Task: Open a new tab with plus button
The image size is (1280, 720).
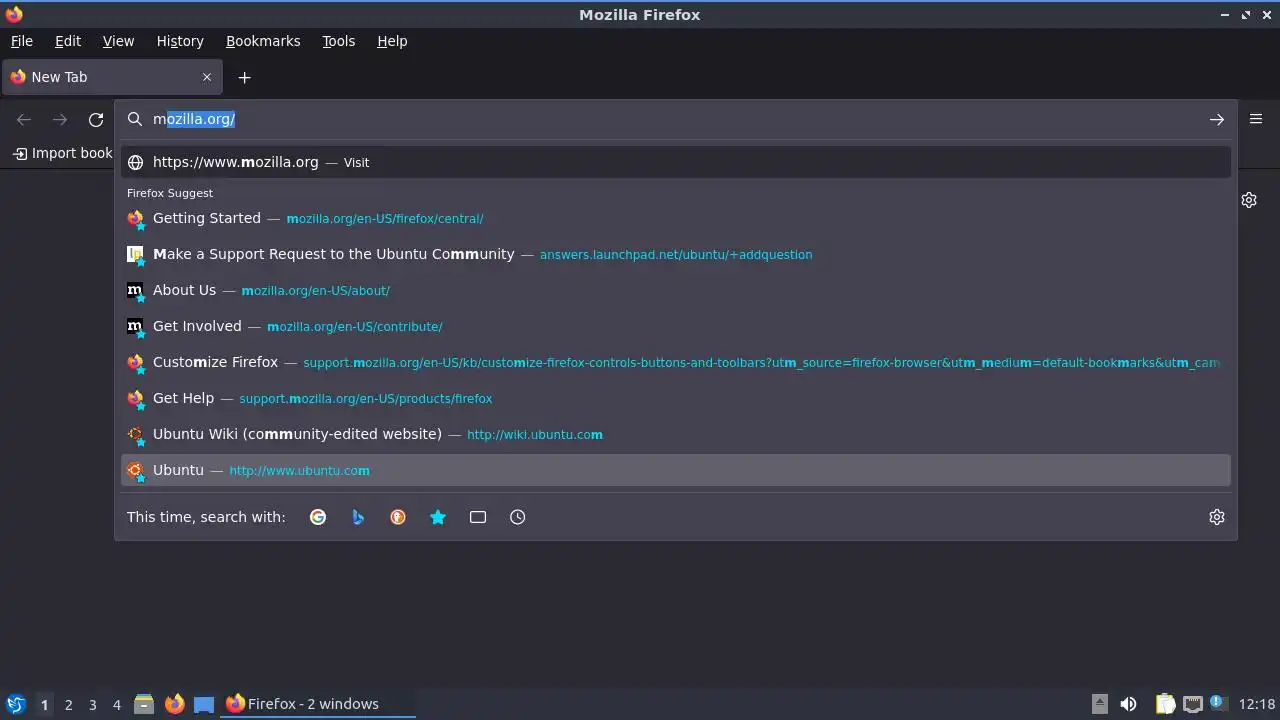Action: point(244,77)
